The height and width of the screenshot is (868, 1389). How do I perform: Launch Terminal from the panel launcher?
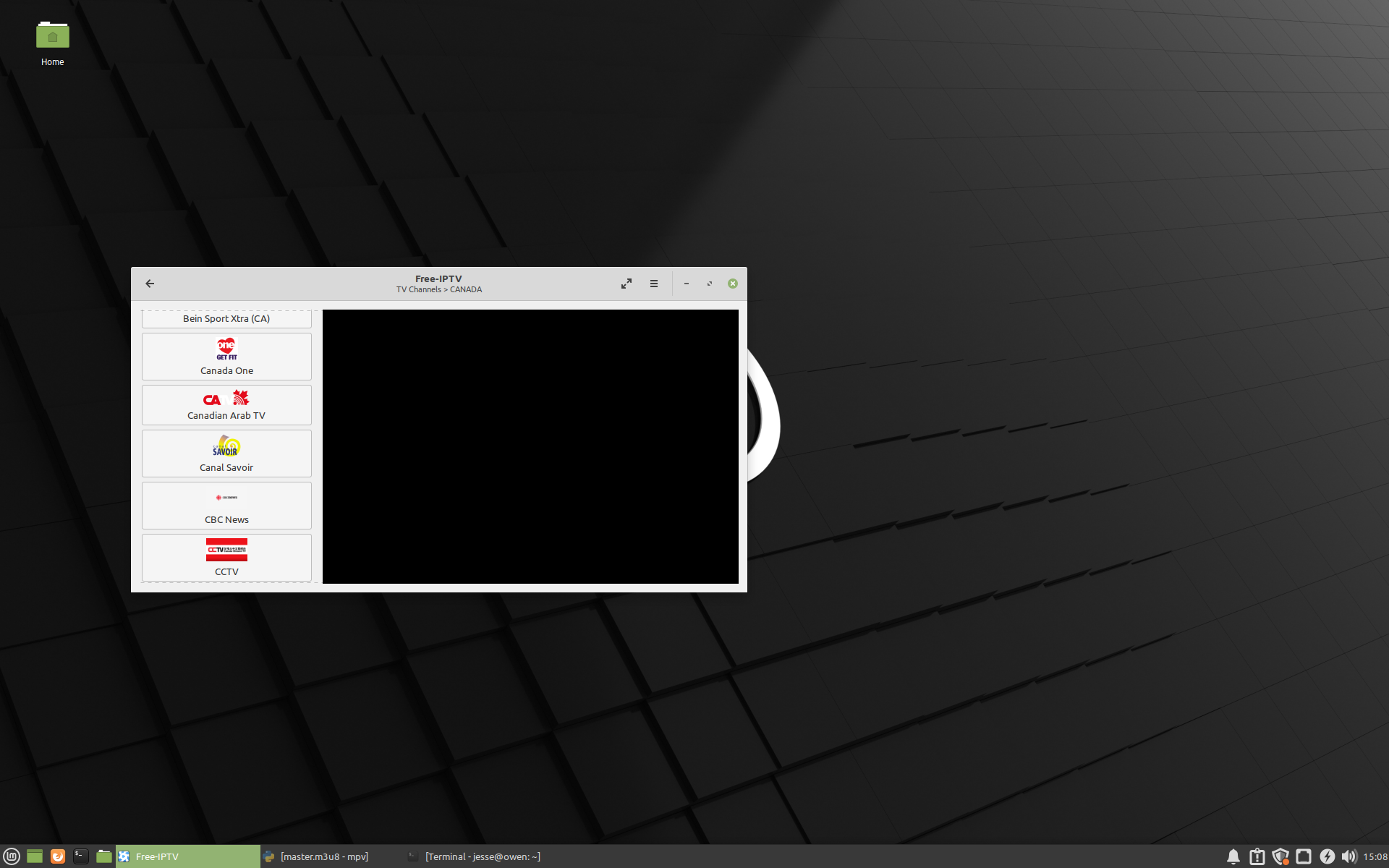pyautogui.click(x=81, y=856)
